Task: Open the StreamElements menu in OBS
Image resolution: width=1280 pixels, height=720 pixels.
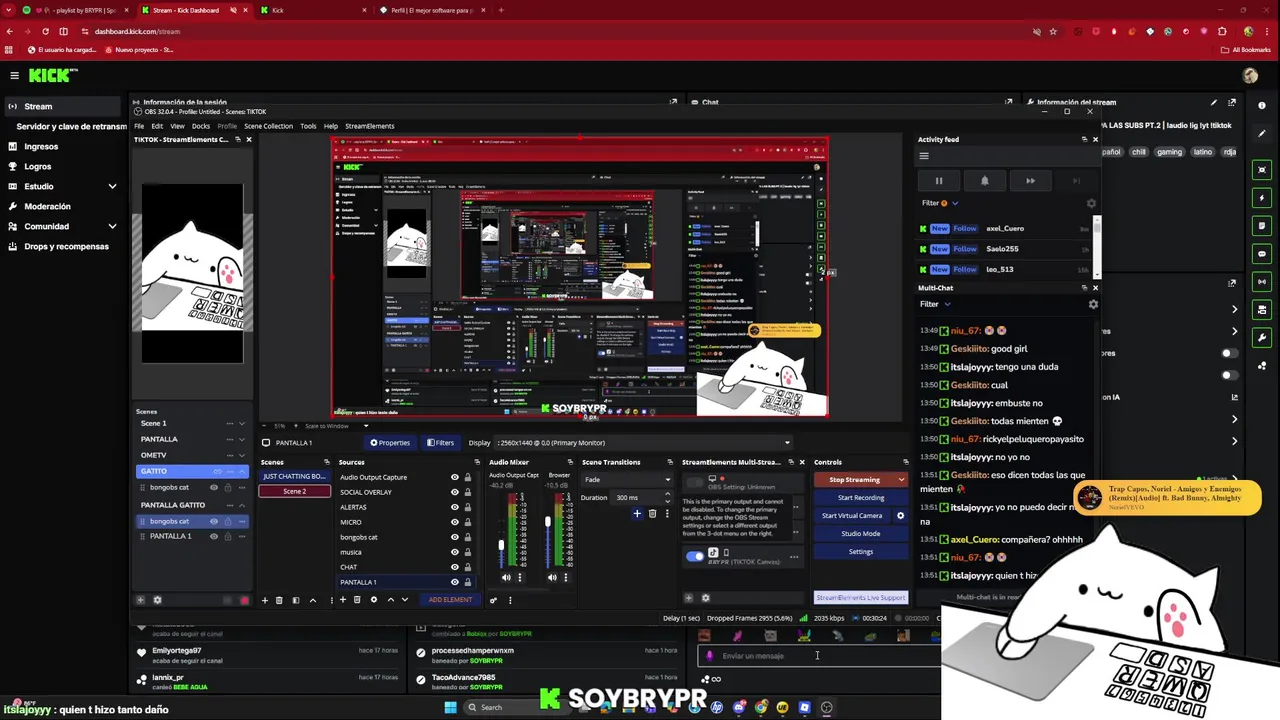Action: 370,126
